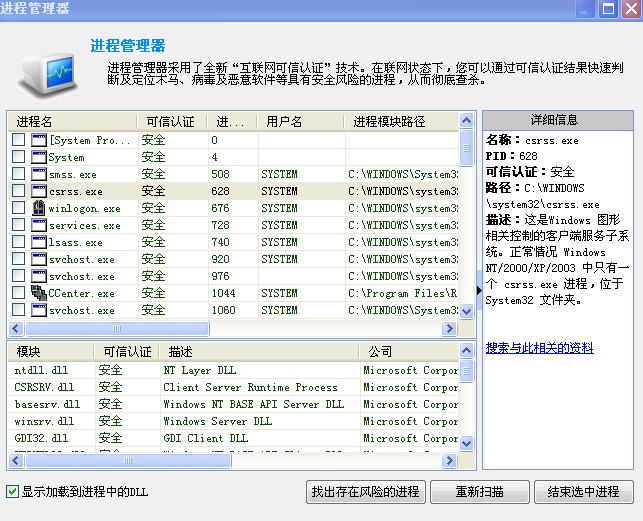Click process list scroll right arrow
Image resolution: width=643 pixels, height=521 pixels.
(x=449, y=328)
